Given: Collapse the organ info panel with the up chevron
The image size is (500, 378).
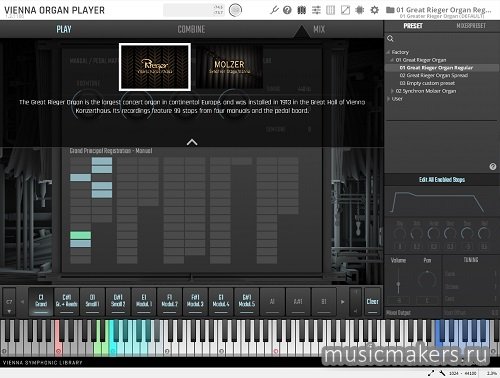Looking at the screenshot, I should [192, 142].
